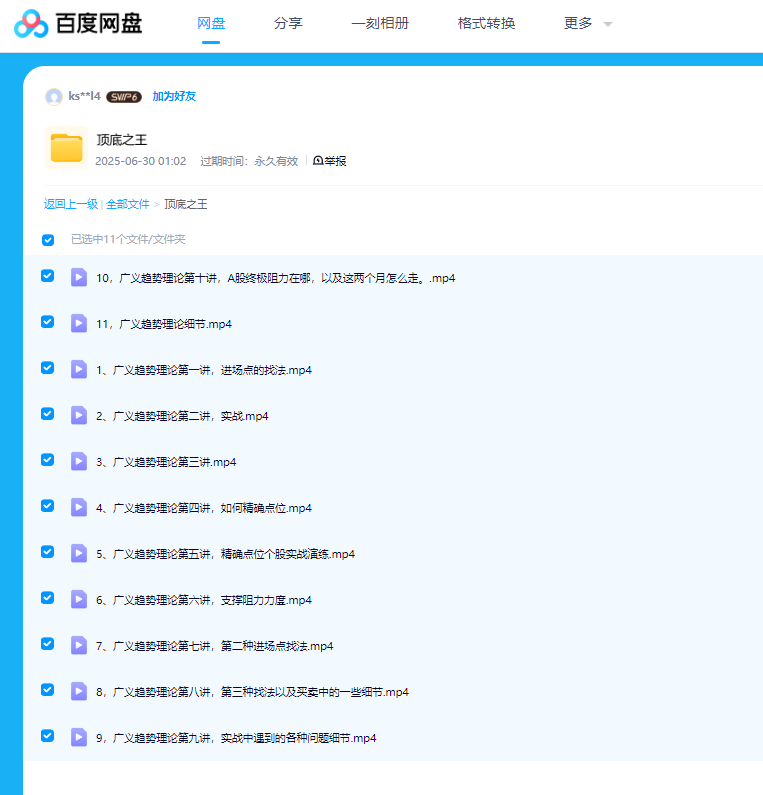Click video icon of 第九讲 file

coord(79,737)
